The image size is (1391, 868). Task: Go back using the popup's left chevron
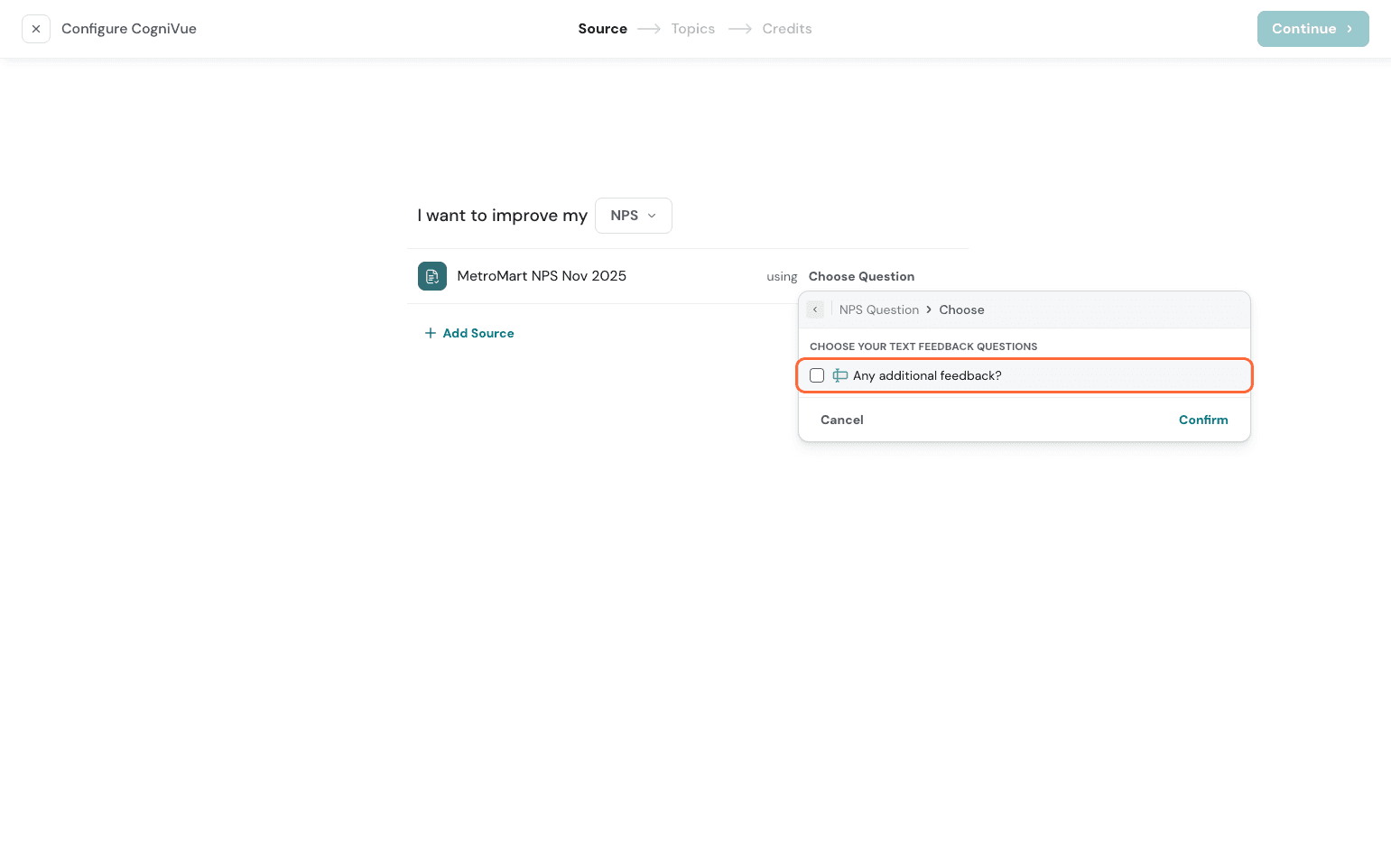click(815, 309)
